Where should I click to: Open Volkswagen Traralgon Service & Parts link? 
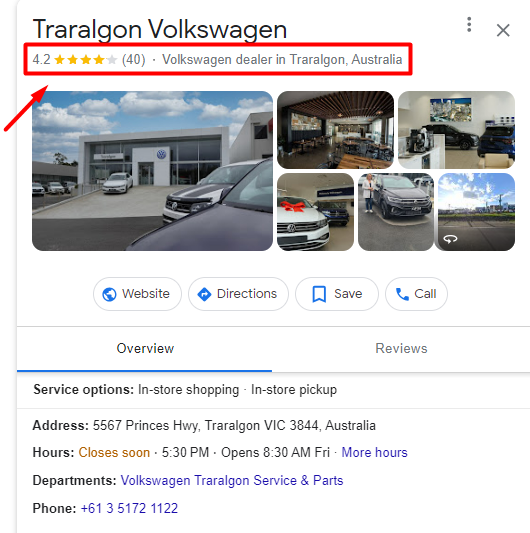coord(232,481)
